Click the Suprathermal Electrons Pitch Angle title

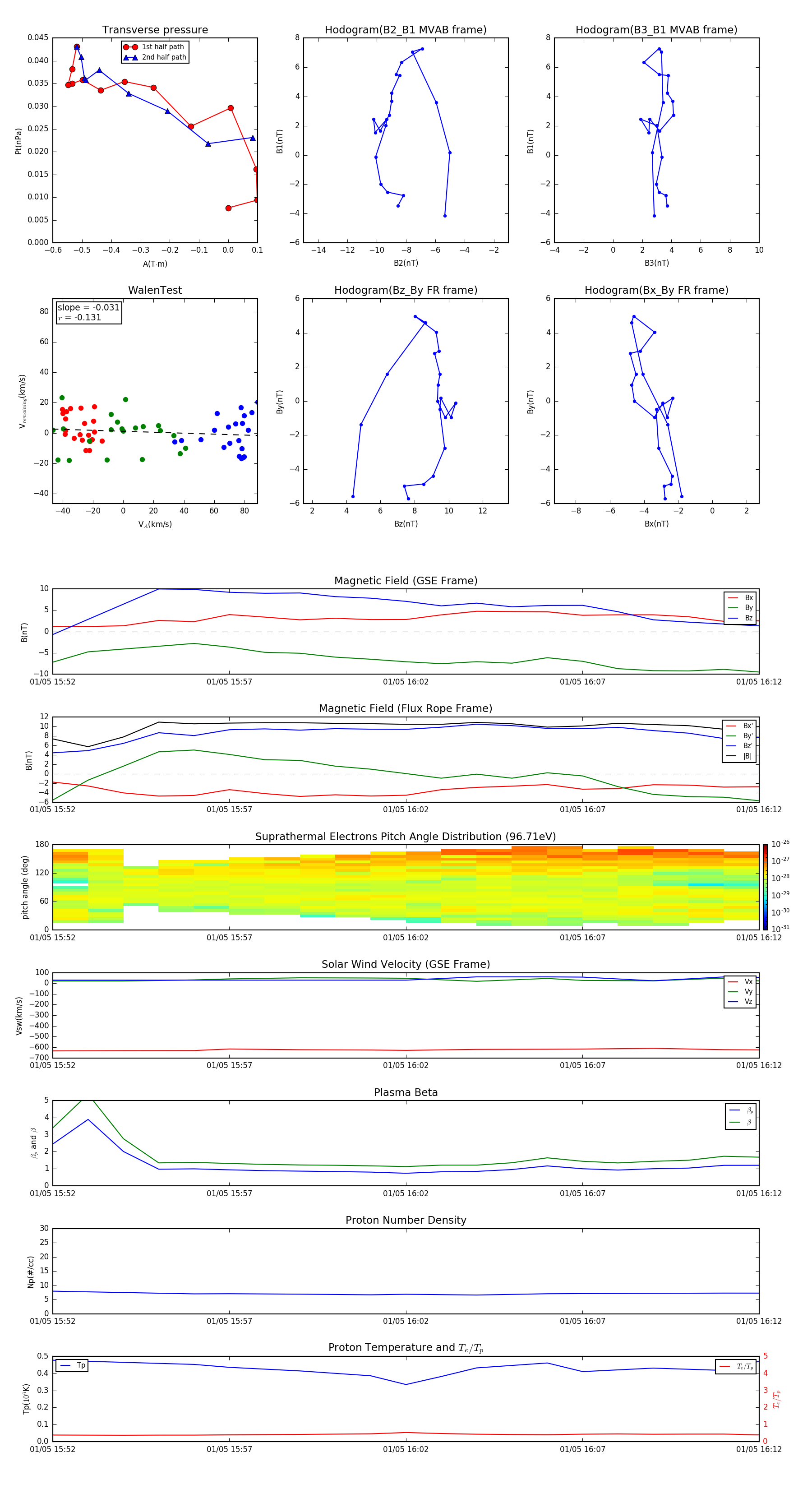click(x=406, y=837)
